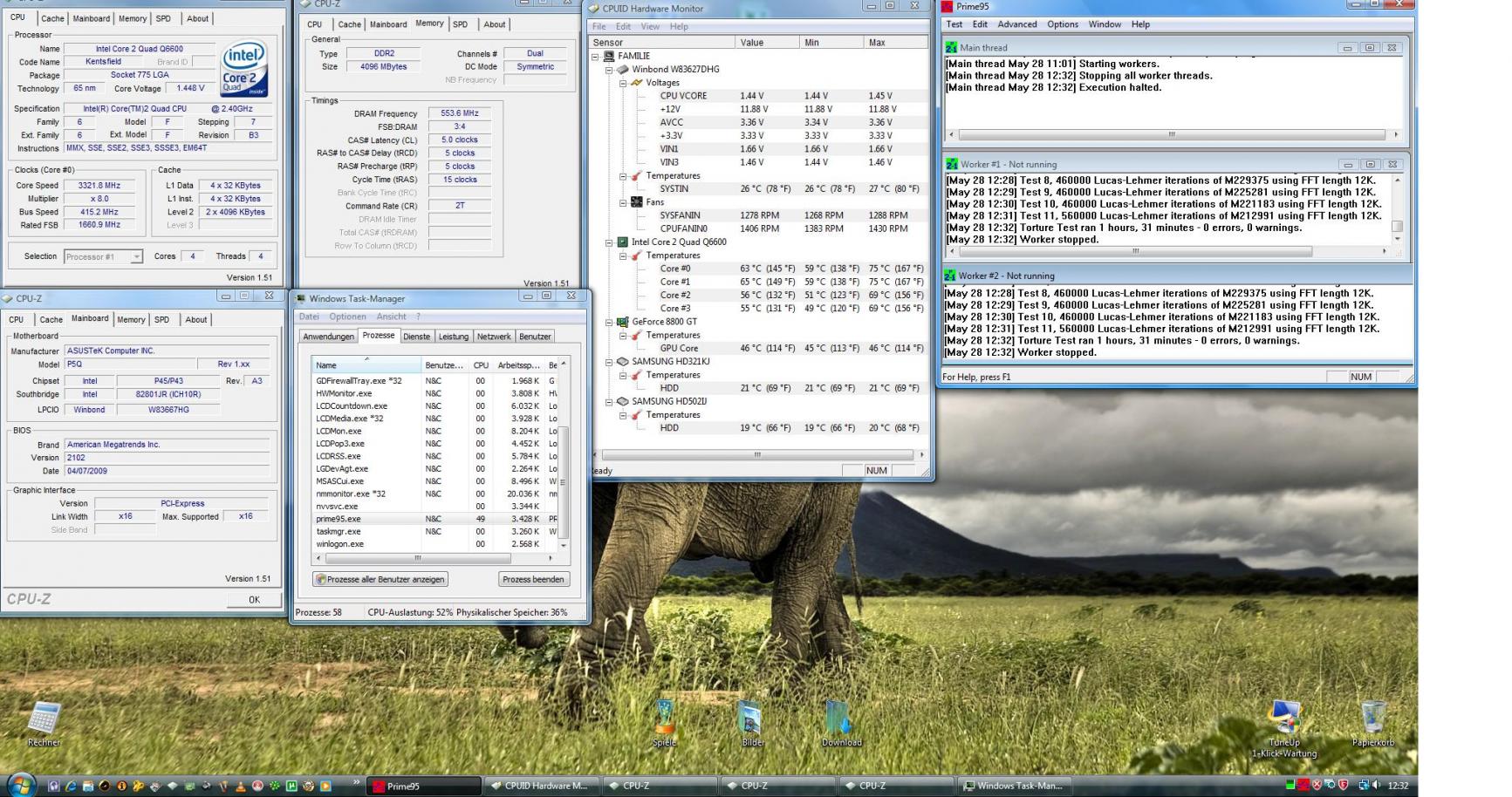Open the Papierkorb recycle bin icon
The width and height of the screenshot is (1512, 797).
[1372, 722]
